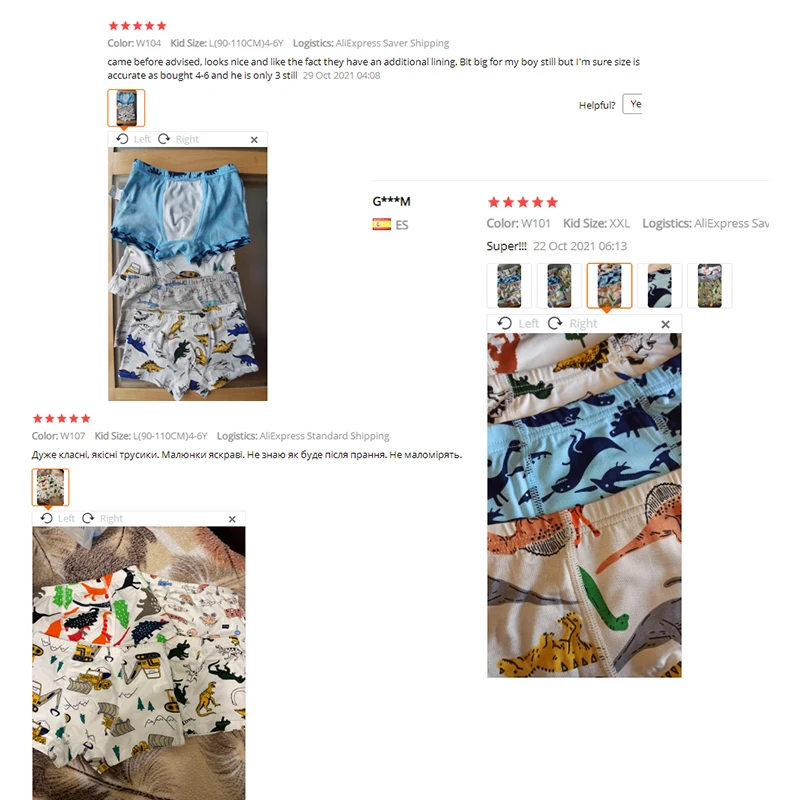Close the W107 review photo viewer

tap(232, 519)
